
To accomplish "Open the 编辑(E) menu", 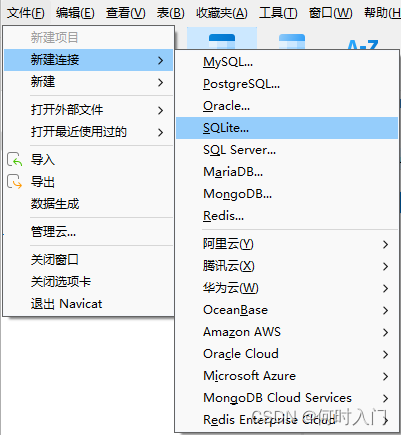I will [x=75, y=13].
